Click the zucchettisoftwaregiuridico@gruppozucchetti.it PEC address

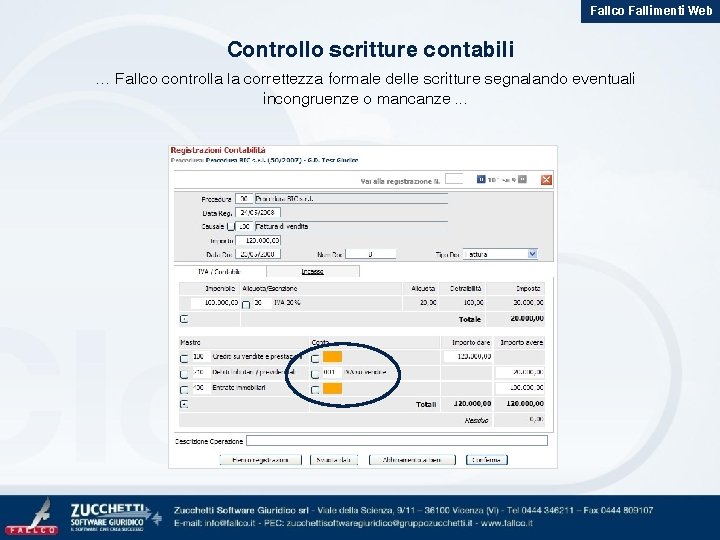point(380,523)
